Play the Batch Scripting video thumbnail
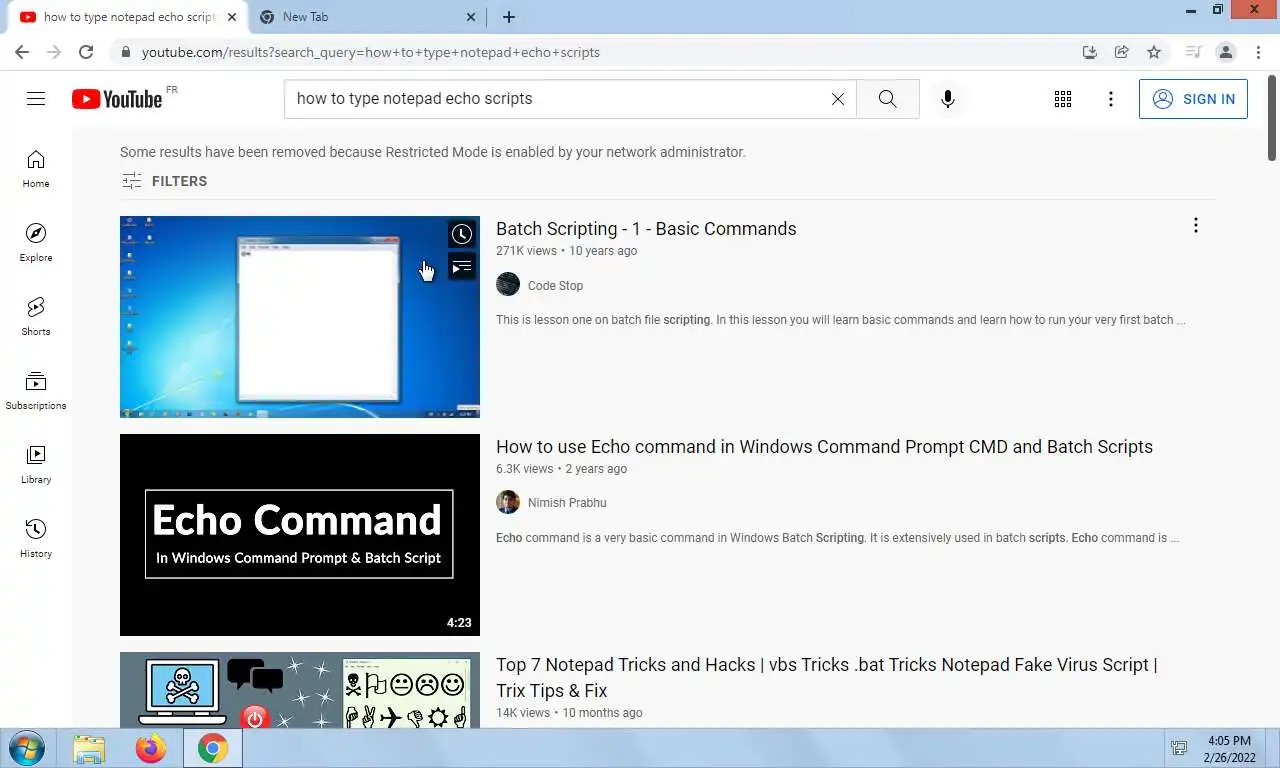The height and width of the screenshot is (768, 1280). point(300,317)
